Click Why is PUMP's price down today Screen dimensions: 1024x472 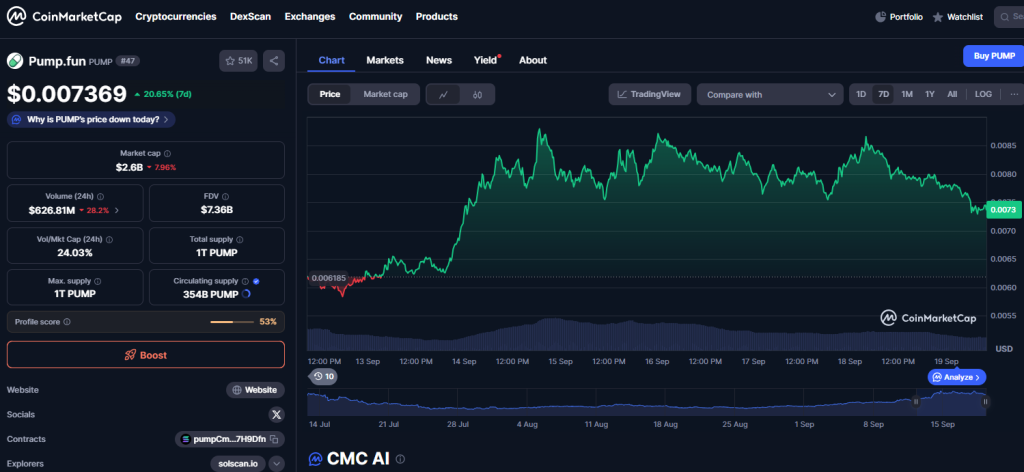click(91, 119)
